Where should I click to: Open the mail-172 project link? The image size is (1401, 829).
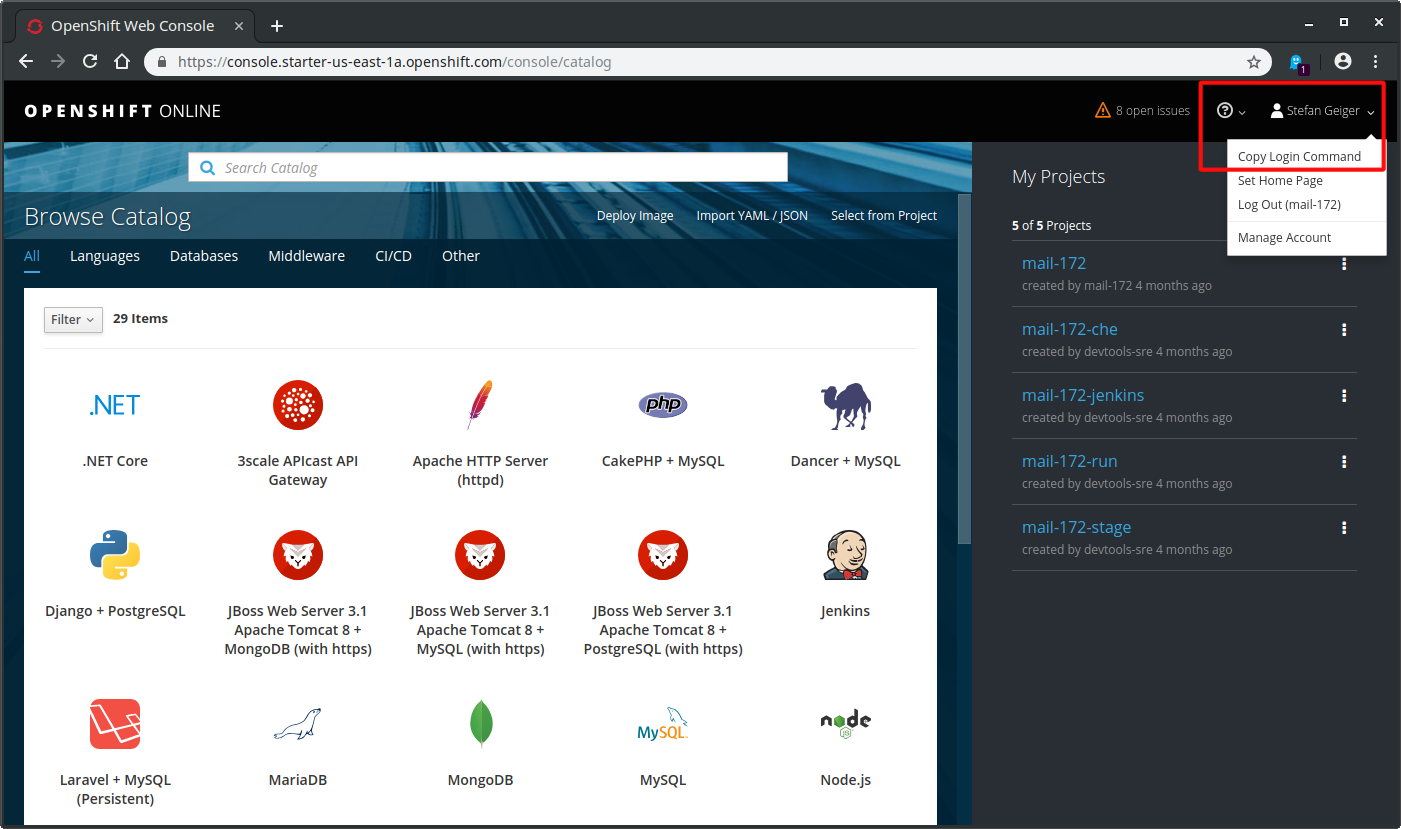[x=1054, y=263]
